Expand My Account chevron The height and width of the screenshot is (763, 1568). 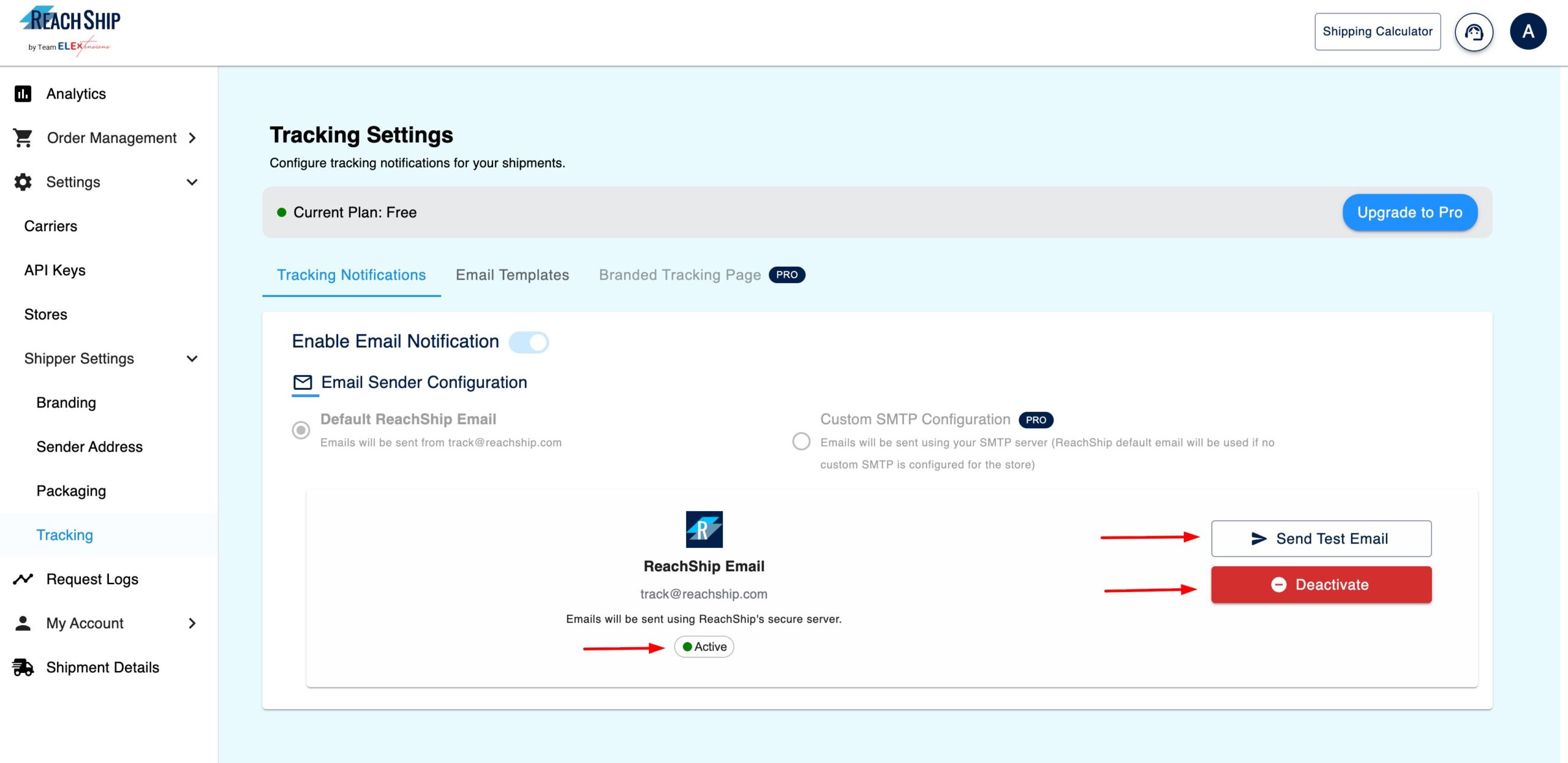192,623
